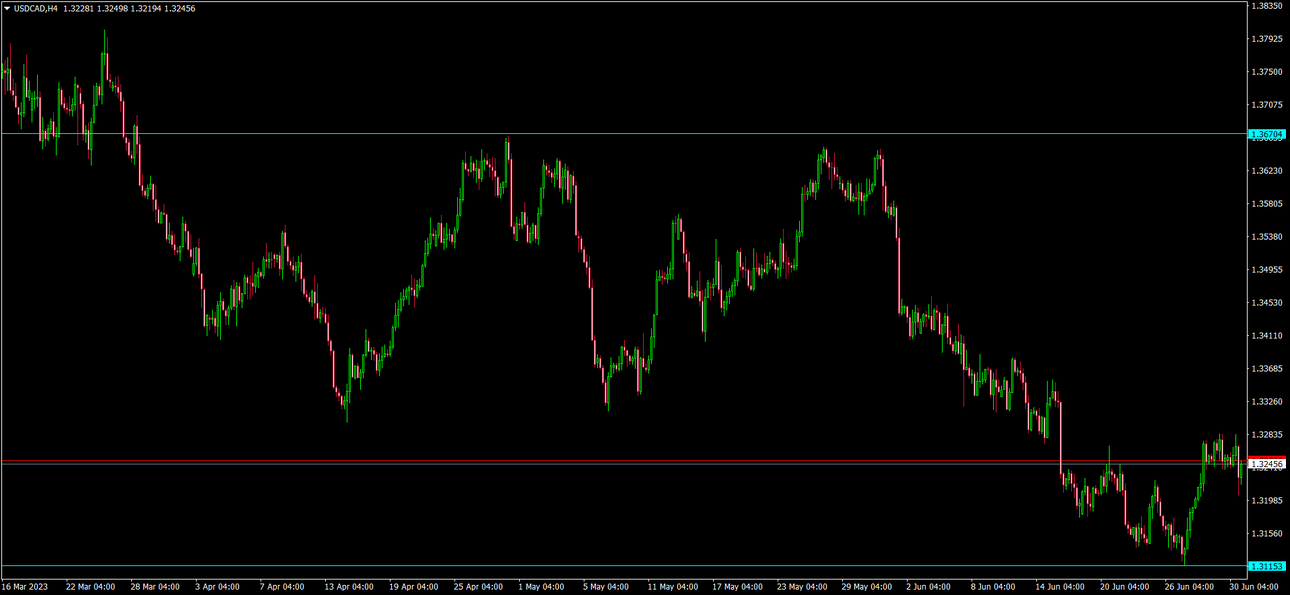1290x595 pixels.
Task: Click the 14 Jun 04:00 time label
Action: [x=1059, y=587]
